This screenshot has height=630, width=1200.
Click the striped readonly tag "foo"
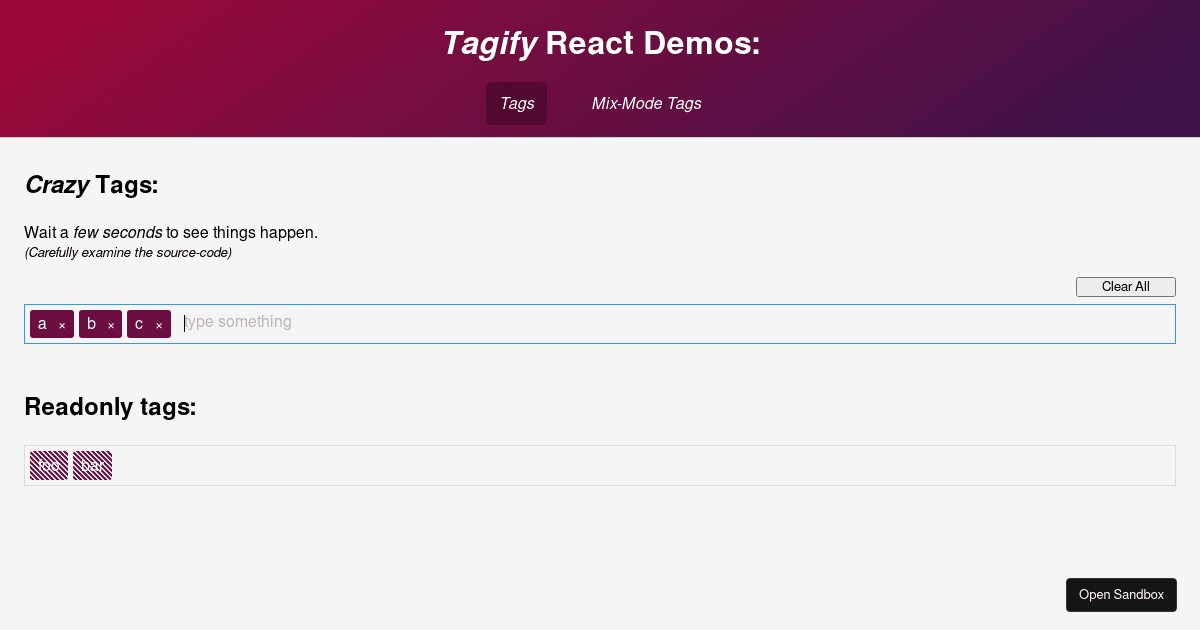click(49, 465)
